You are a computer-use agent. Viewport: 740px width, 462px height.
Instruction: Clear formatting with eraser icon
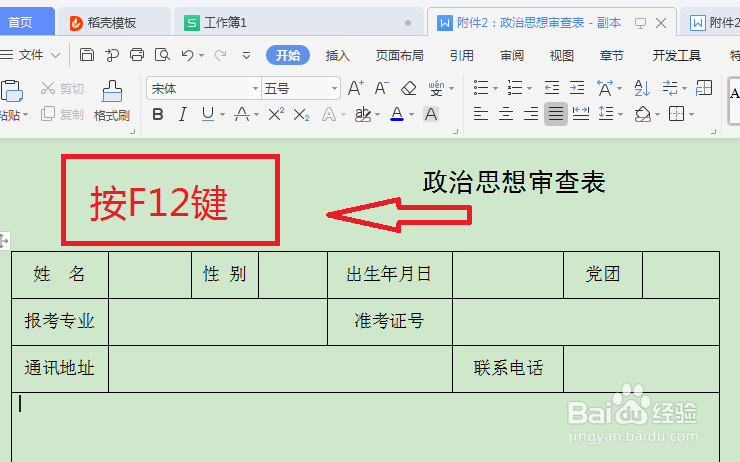point(409,88)
